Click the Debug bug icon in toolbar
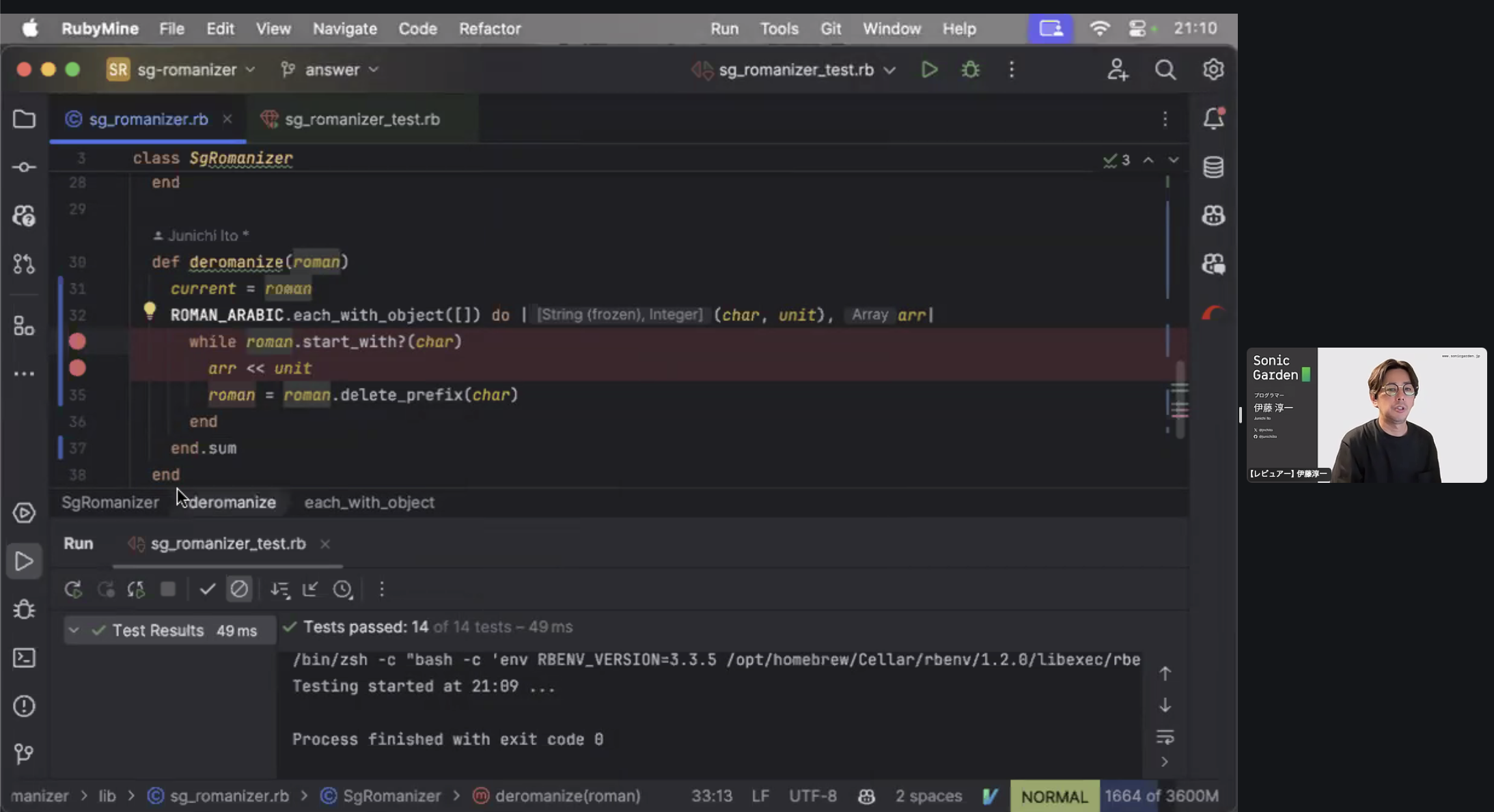1494x812 pixels. tap(970, 70)
